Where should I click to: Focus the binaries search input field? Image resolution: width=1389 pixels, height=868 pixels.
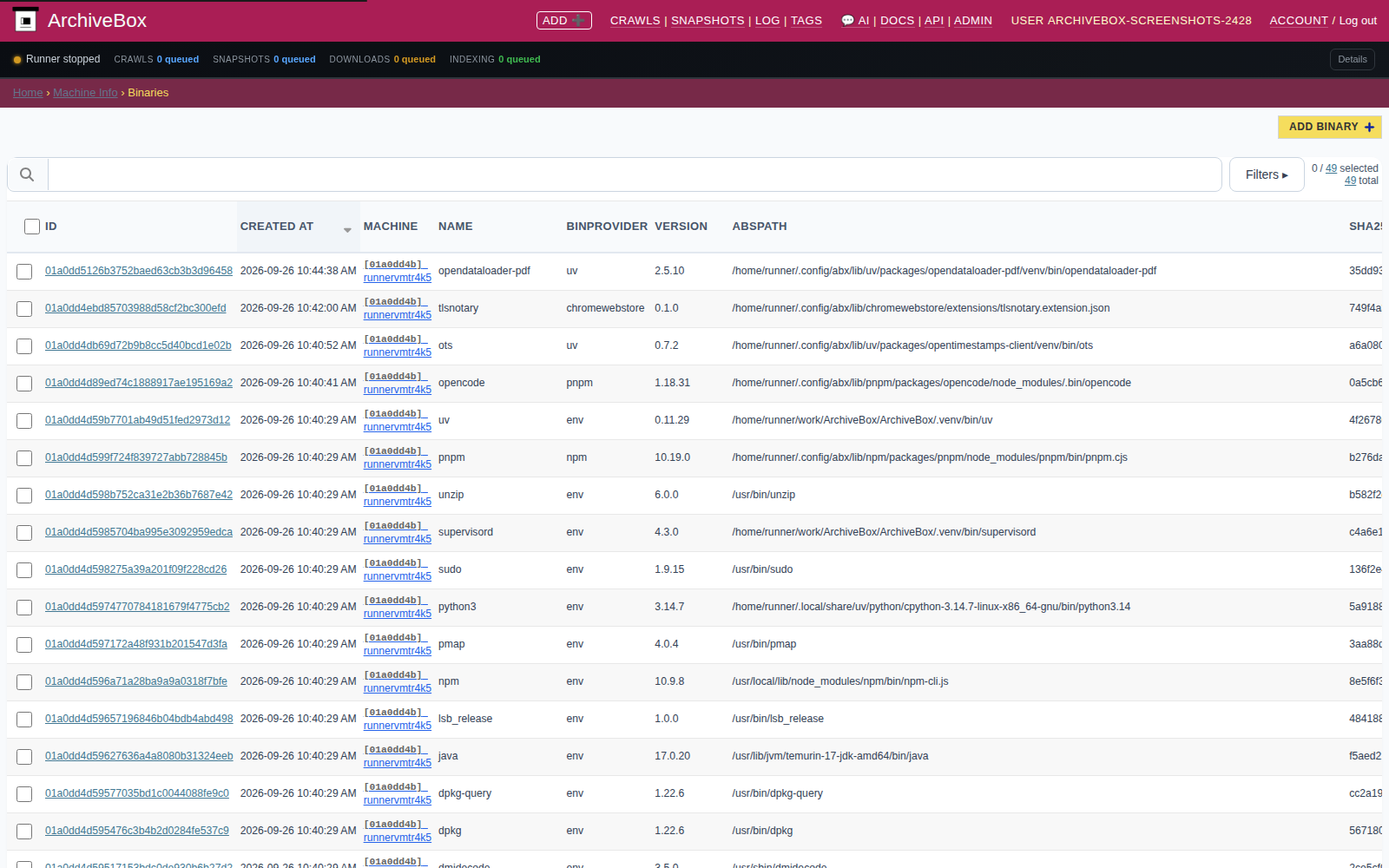click(635, 174)
